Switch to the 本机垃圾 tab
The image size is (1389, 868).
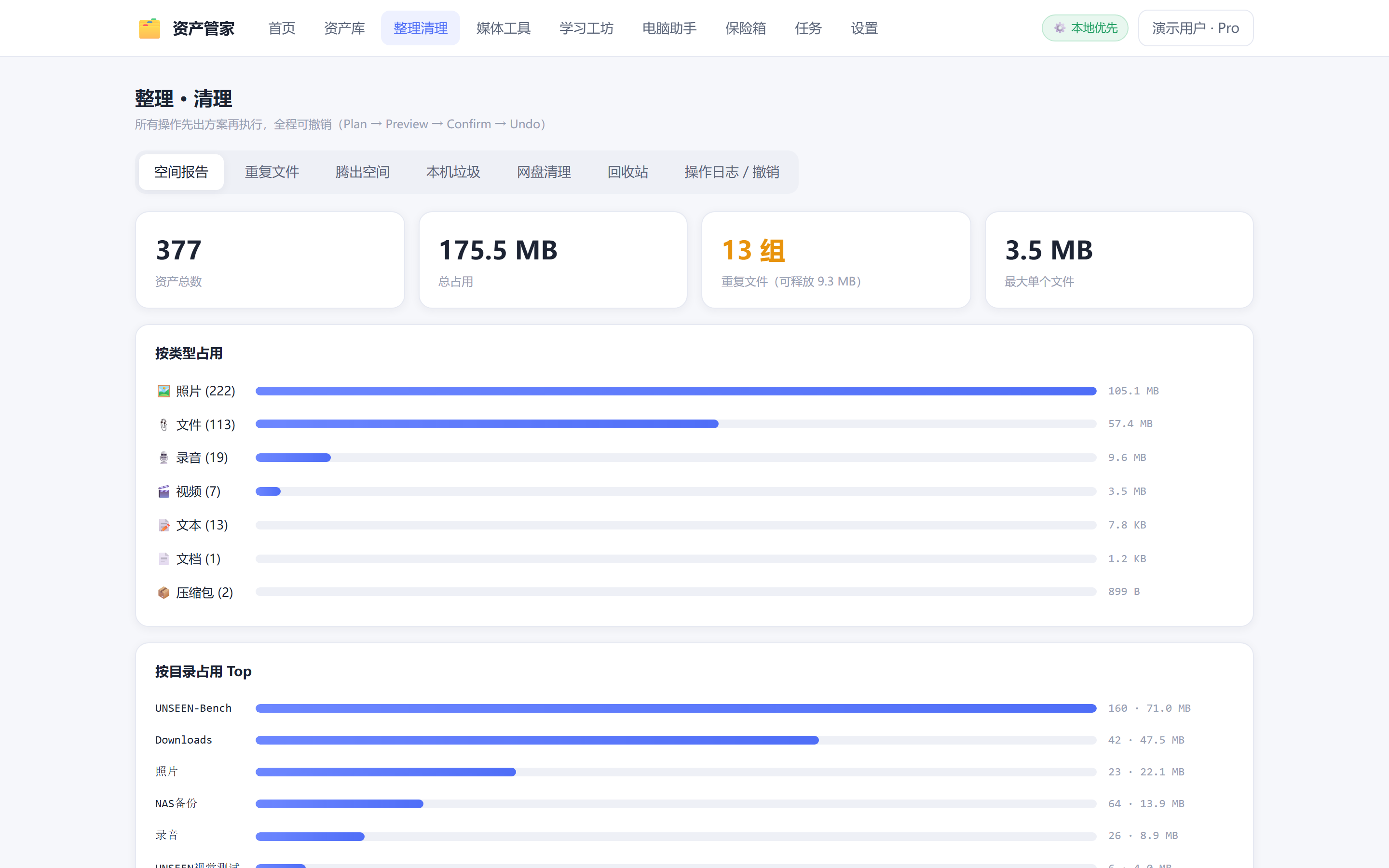pos(453,172)
